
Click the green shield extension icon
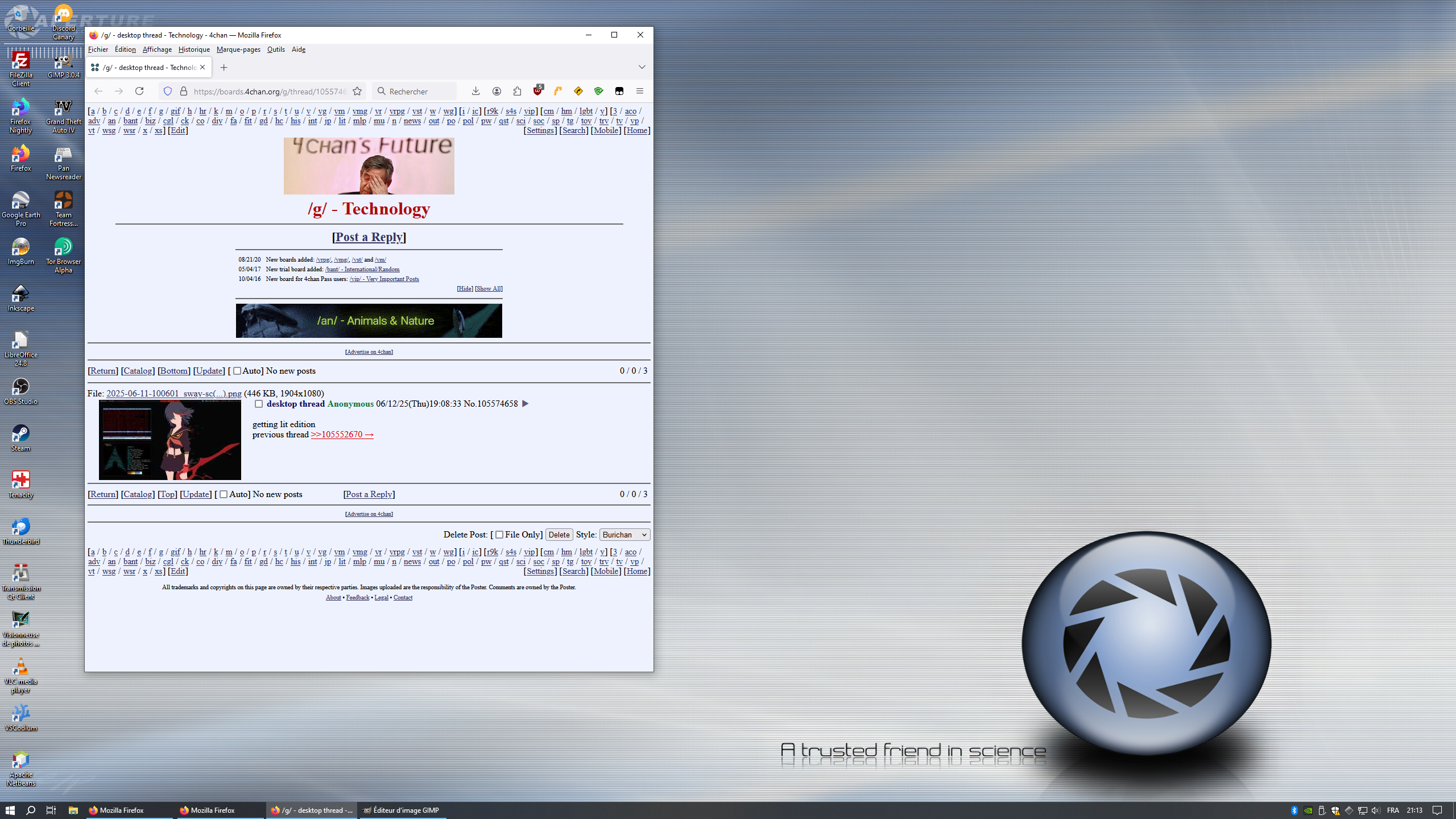click(x=599, y=91)
